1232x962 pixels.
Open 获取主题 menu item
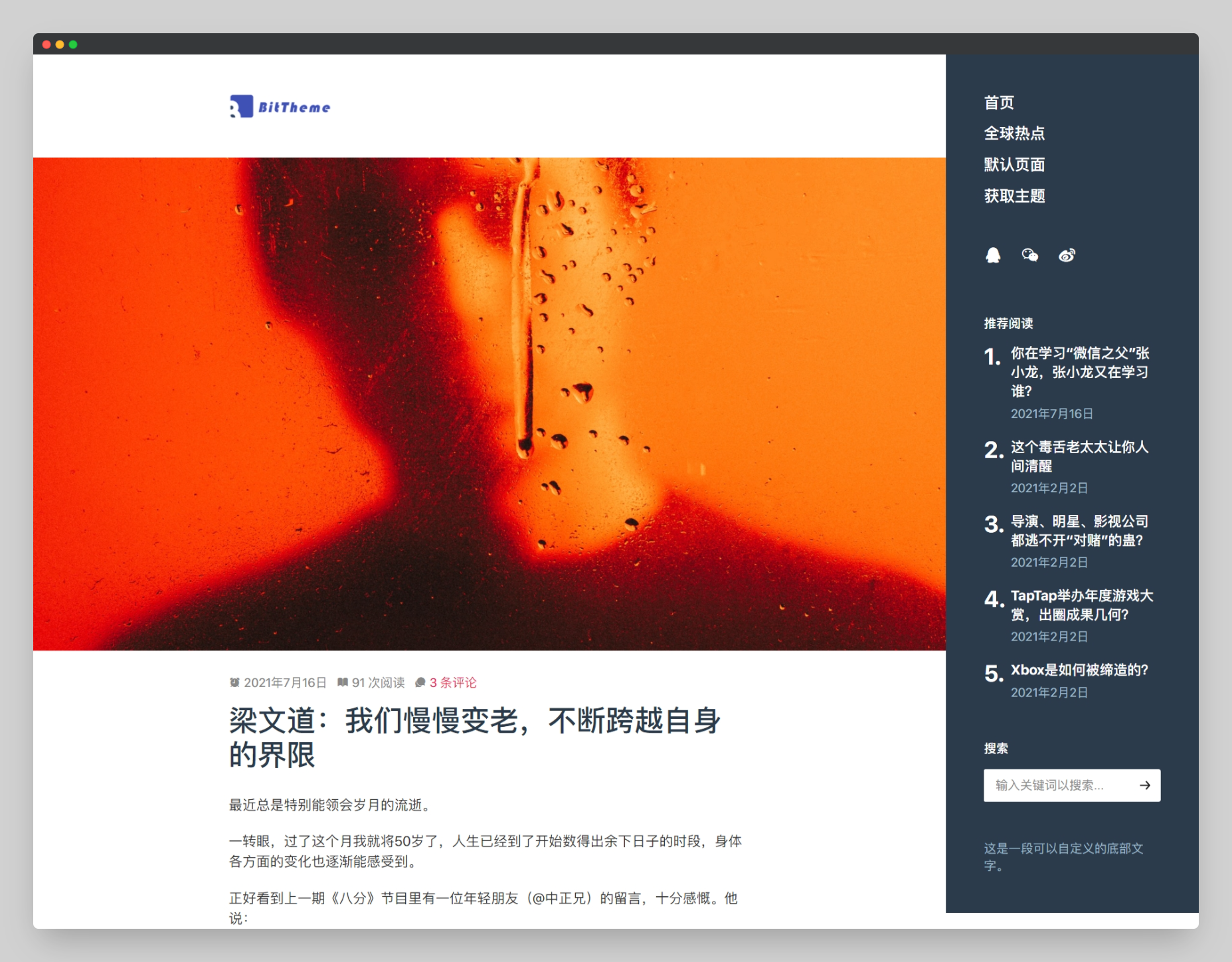click(x=1014, y=196)
